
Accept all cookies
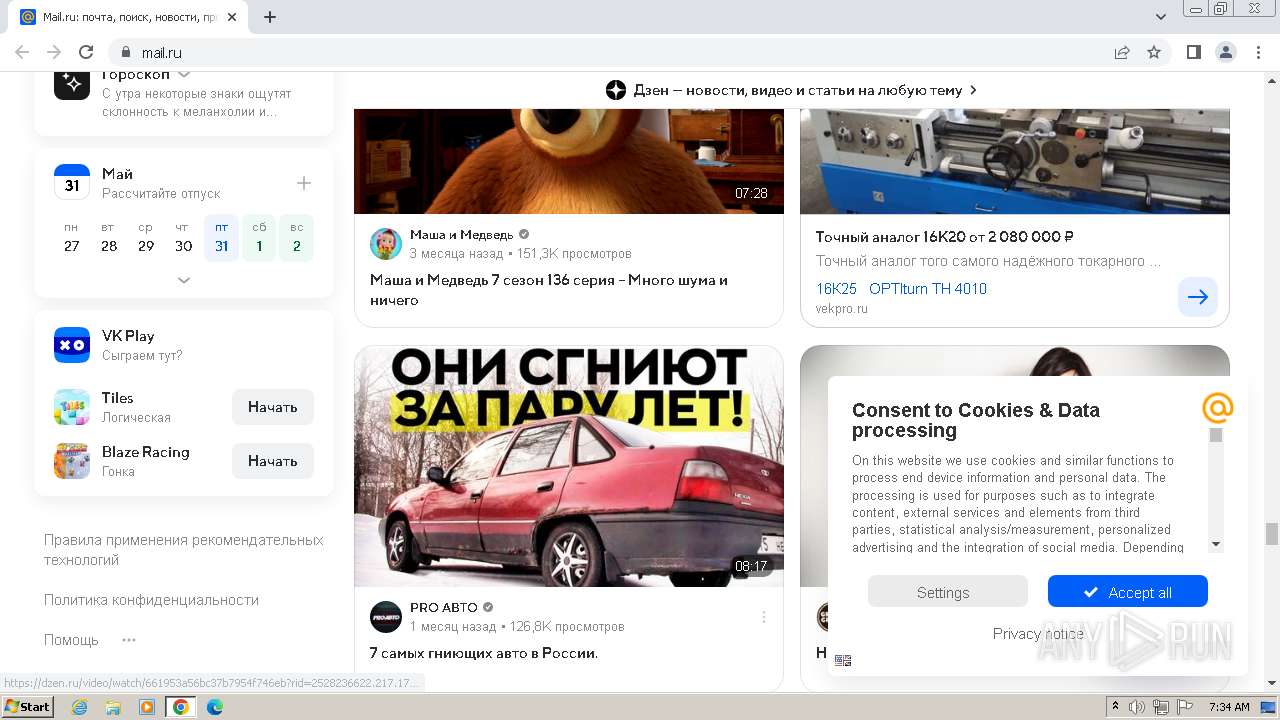[x=1128, y=592]
